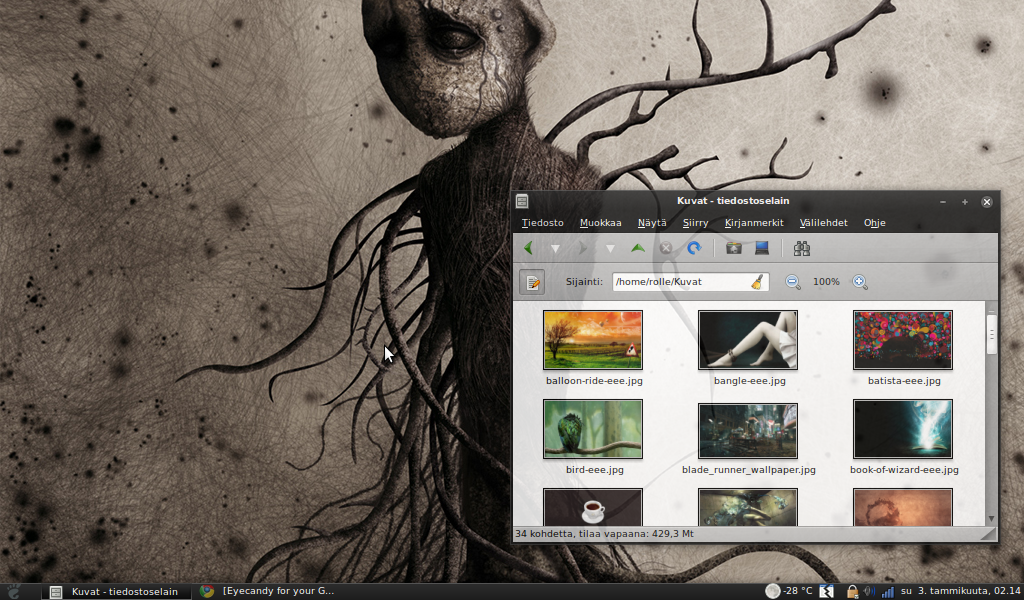
Task: Open the Tiedosto menu
Action: 543,223
